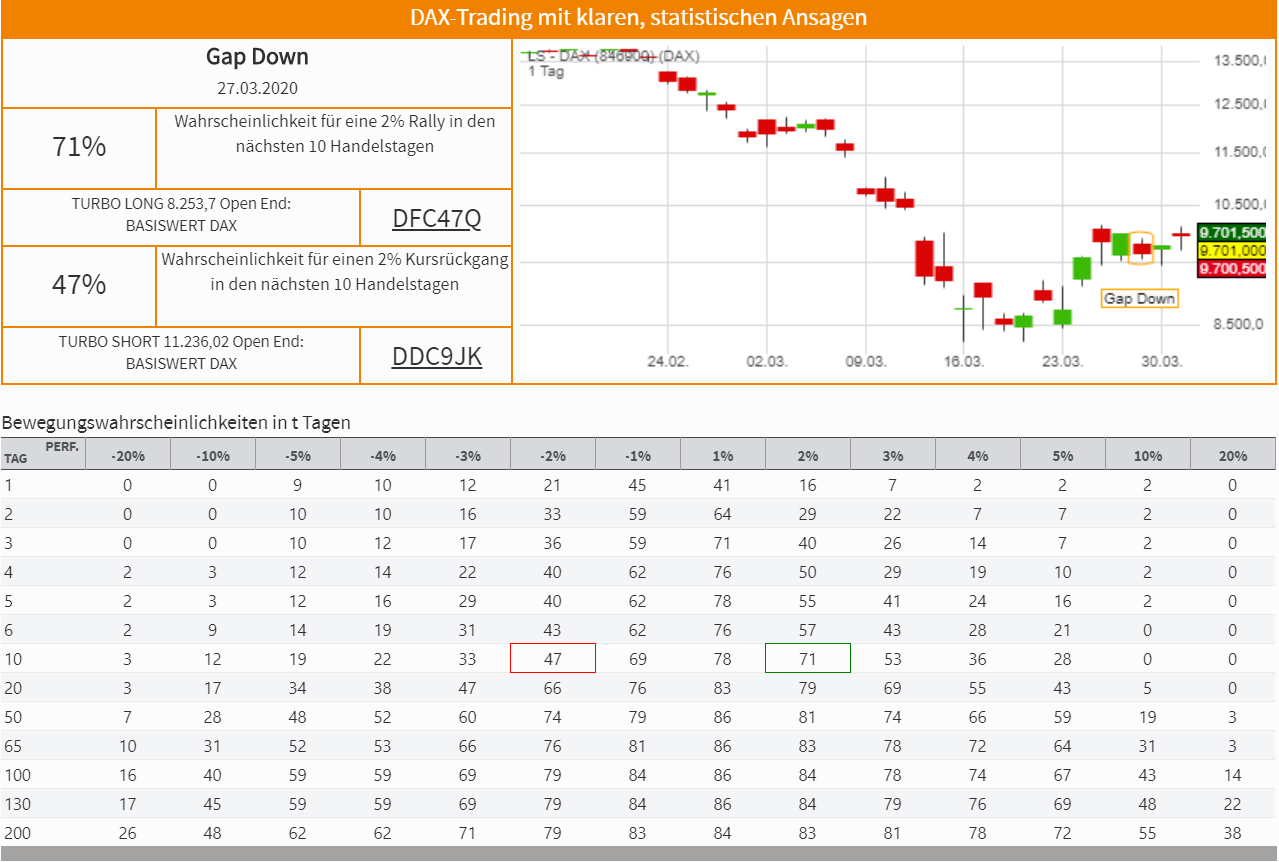The height and width of the screenshot is (862, 1279).
Task: Click the red 9.700,500 price tag
Action: click(x=1232, y=268)
